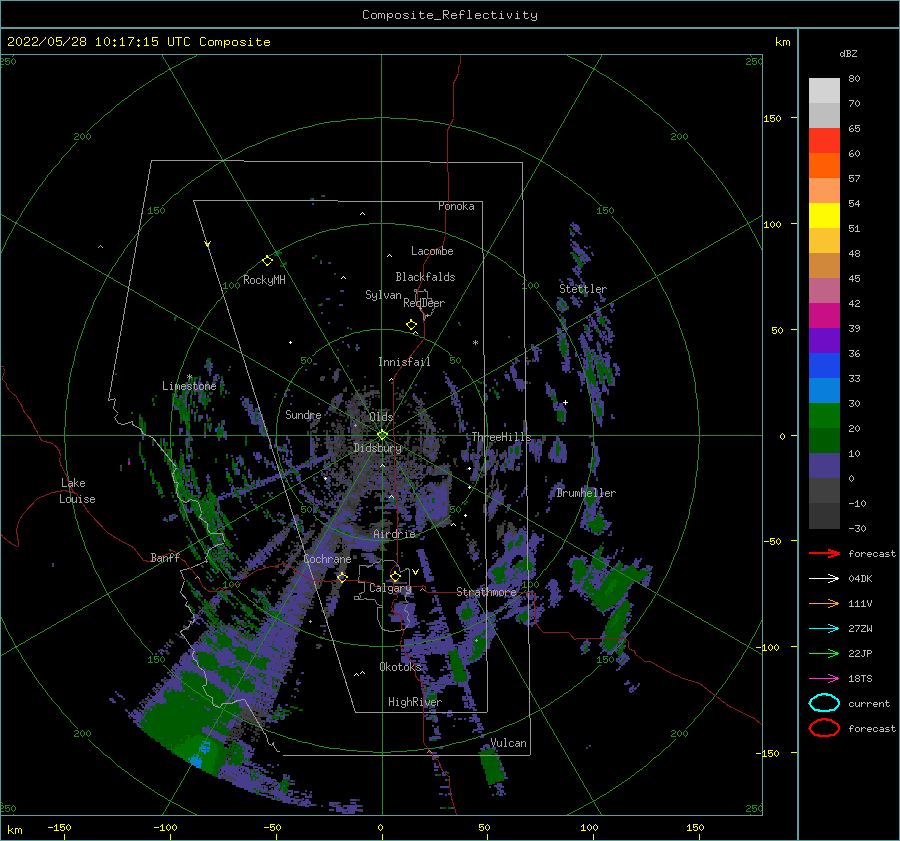Click the magenta 39-42 dBZ swatch
Viewport: 900px width, 841px height.
tap(824, 316)
